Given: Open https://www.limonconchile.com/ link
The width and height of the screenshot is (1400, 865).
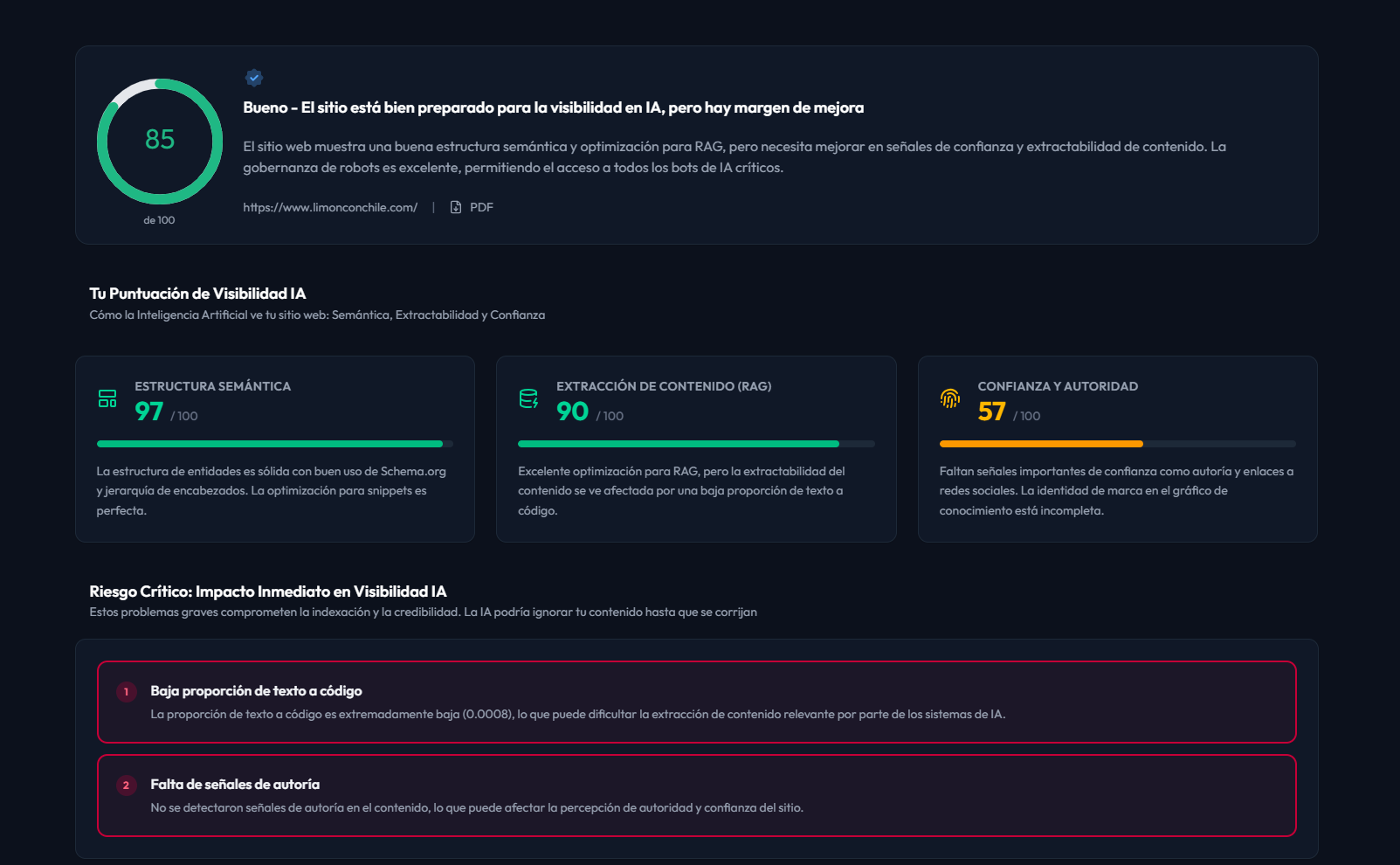Looking at the screenshot, I should (x=330, y=207).
